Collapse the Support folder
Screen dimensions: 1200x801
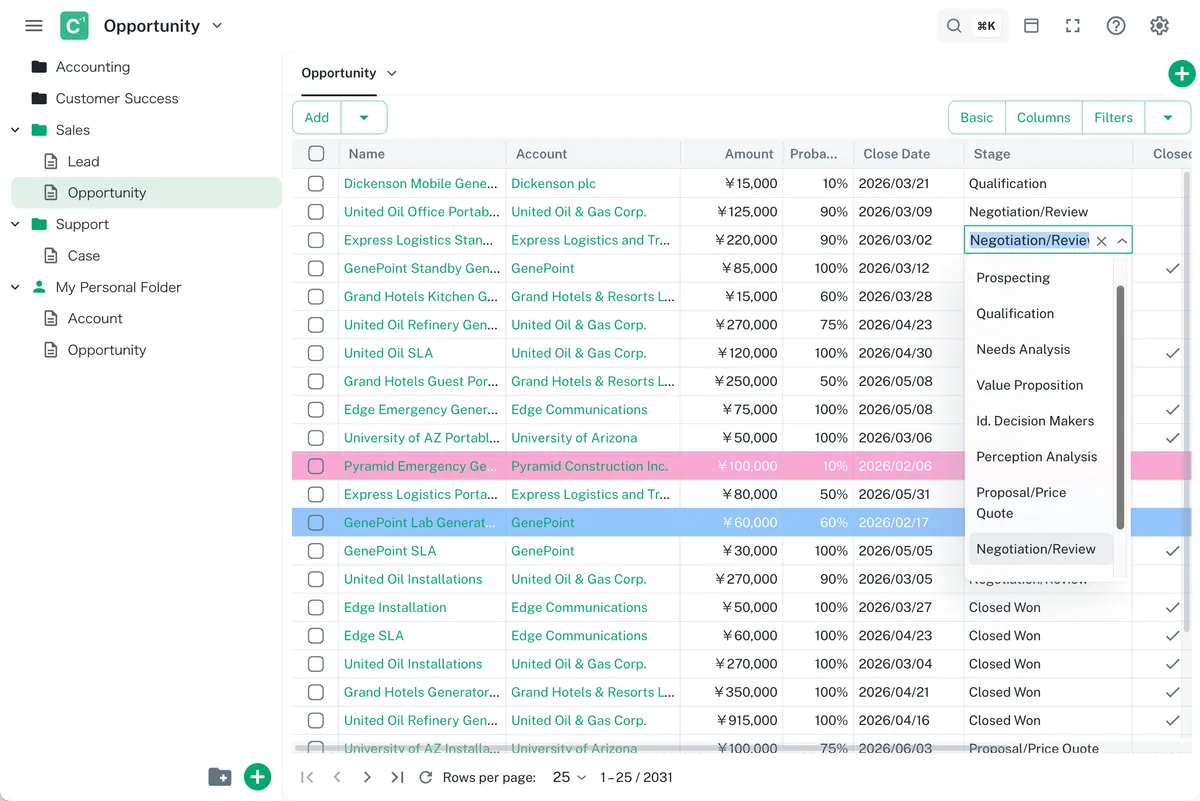[15, 224]
